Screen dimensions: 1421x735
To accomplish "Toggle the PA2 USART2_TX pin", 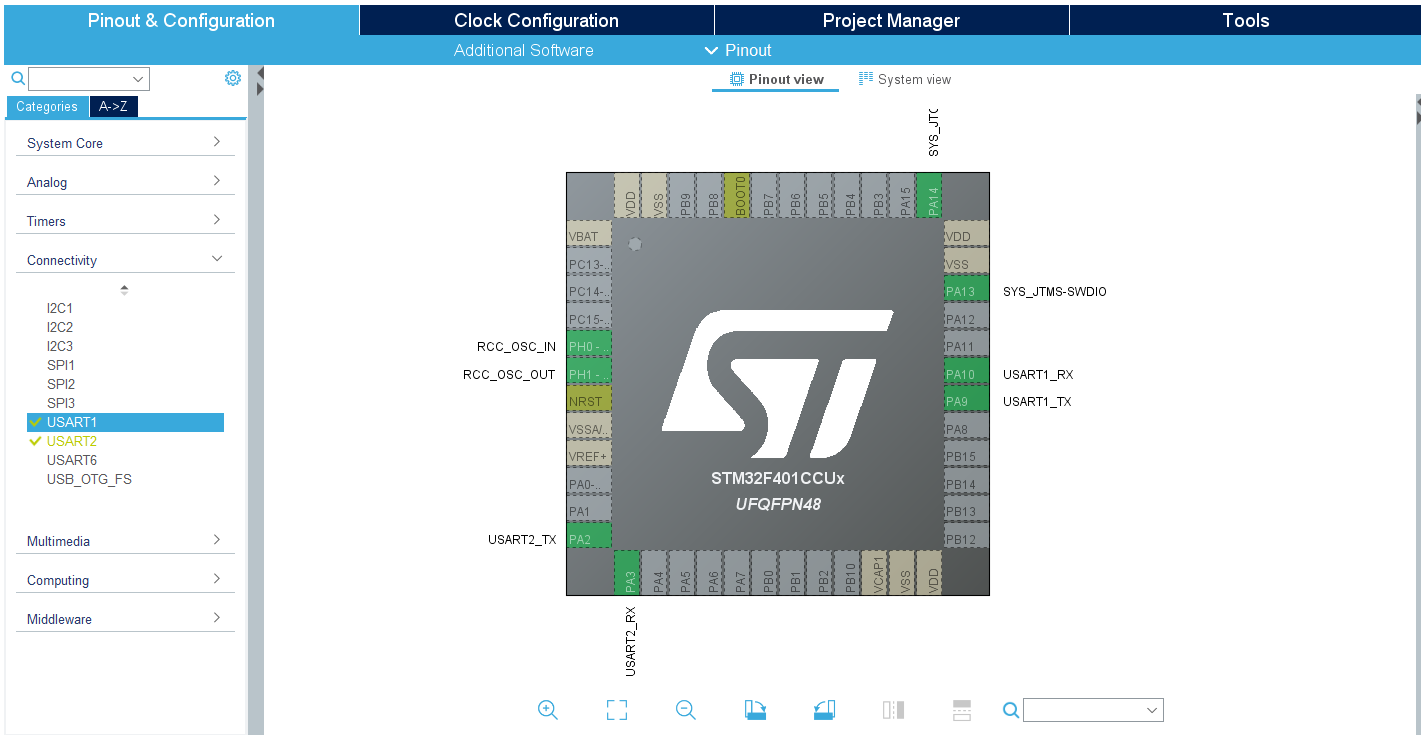I will [x=587, y=536].
